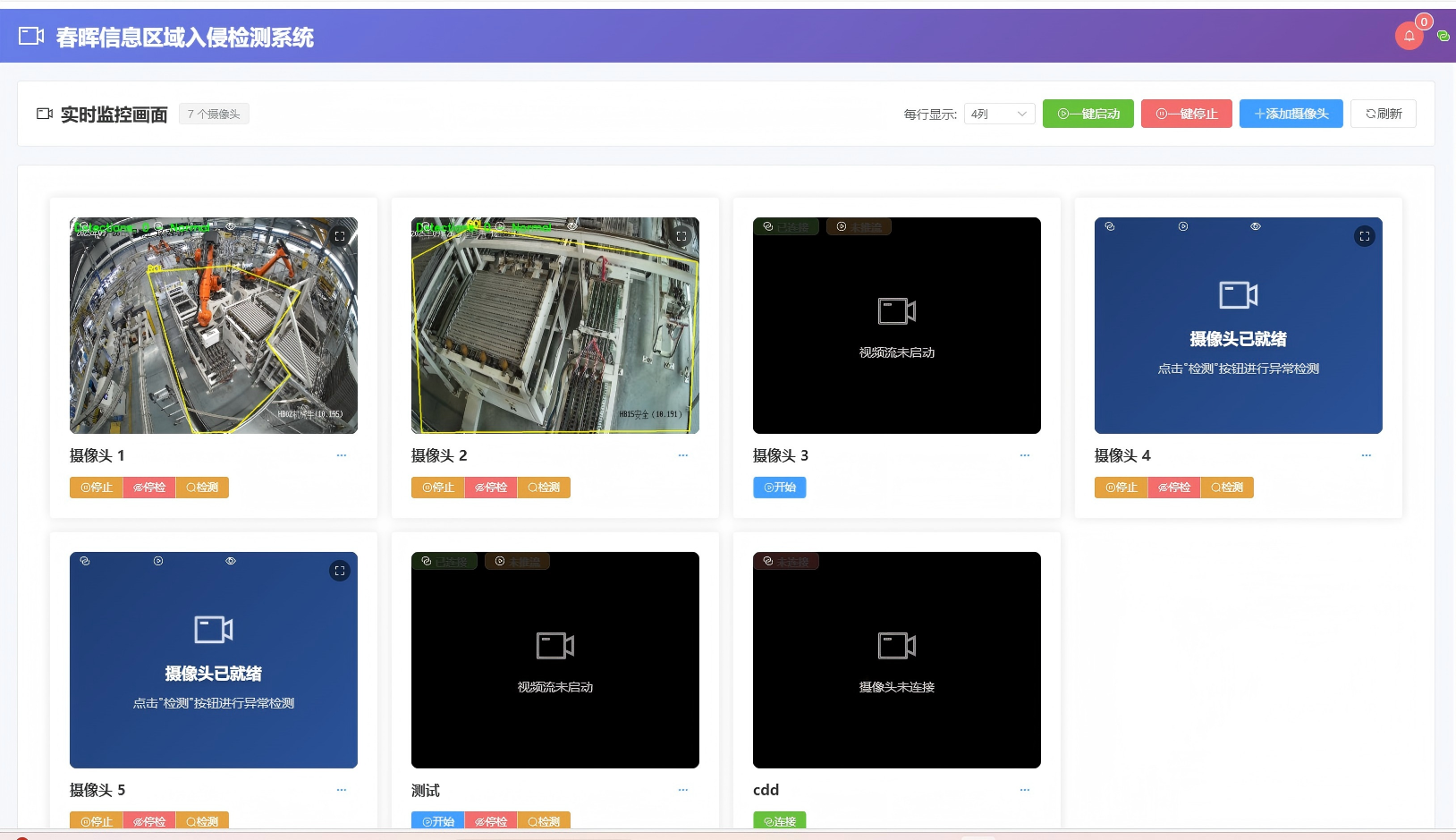Click fullscreen icon on 摄像头 4 panel

(1364, 236)
